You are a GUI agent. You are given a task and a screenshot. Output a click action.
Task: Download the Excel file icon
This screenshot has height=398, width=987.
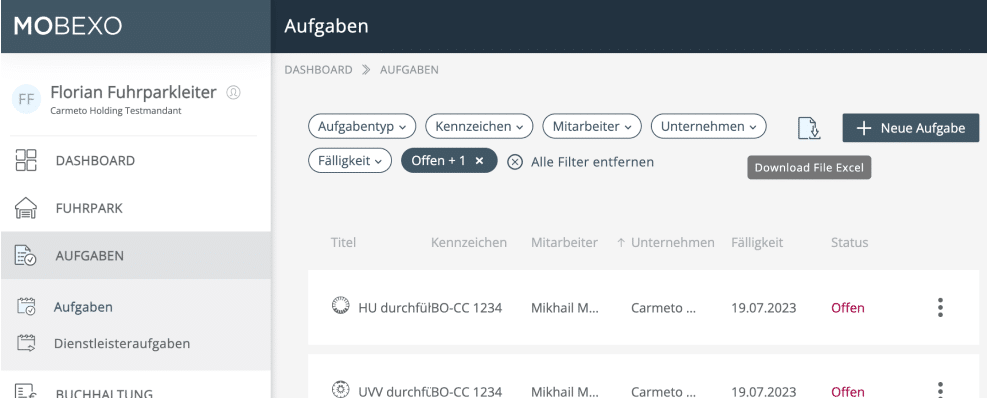(809, 128)
